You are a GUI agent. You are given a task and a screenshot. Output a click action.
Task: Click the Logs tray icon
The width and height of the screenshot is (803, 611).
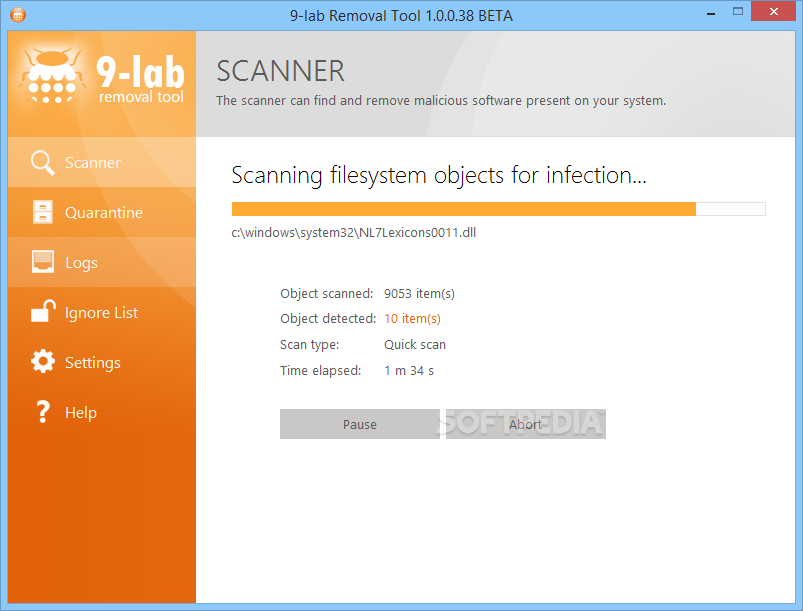[x=43, y=262]
